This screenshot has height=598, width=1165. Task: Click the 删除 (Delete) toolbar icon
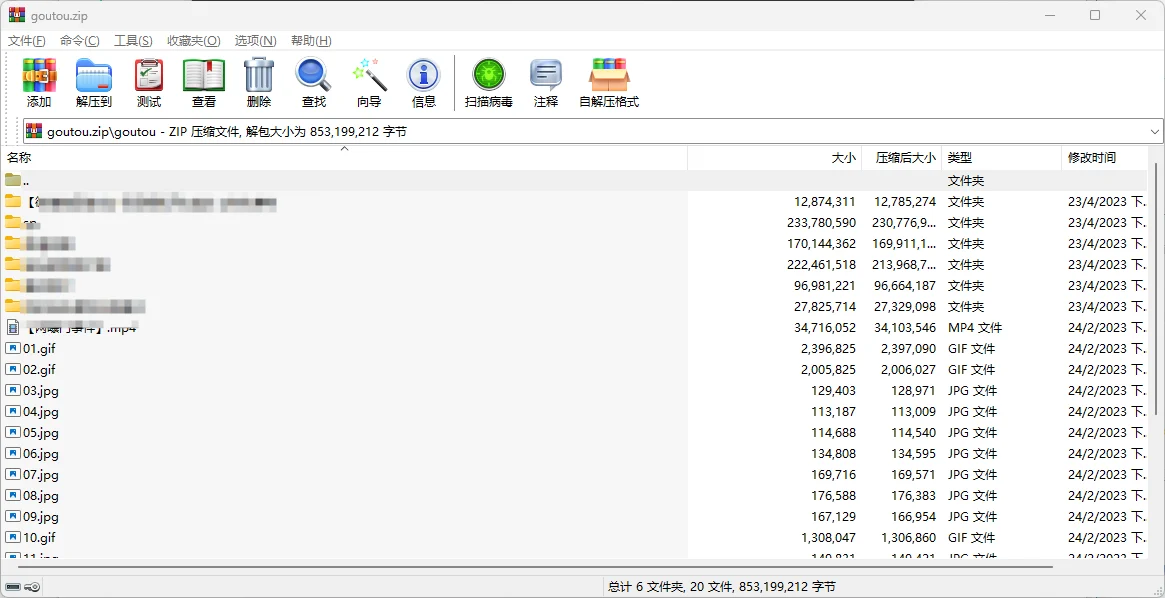(258, 82)
